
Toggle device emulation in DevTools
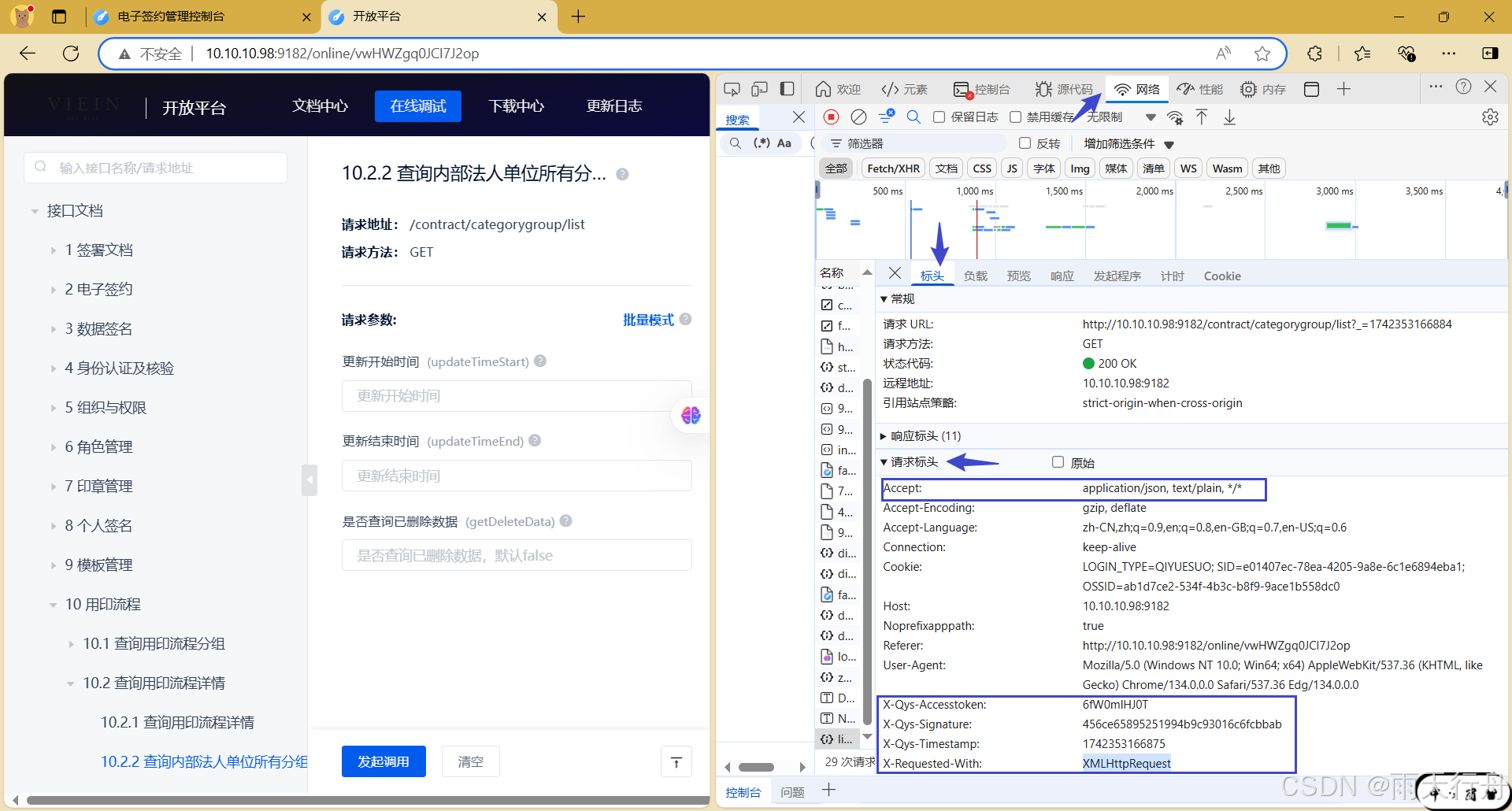(759, 89)
